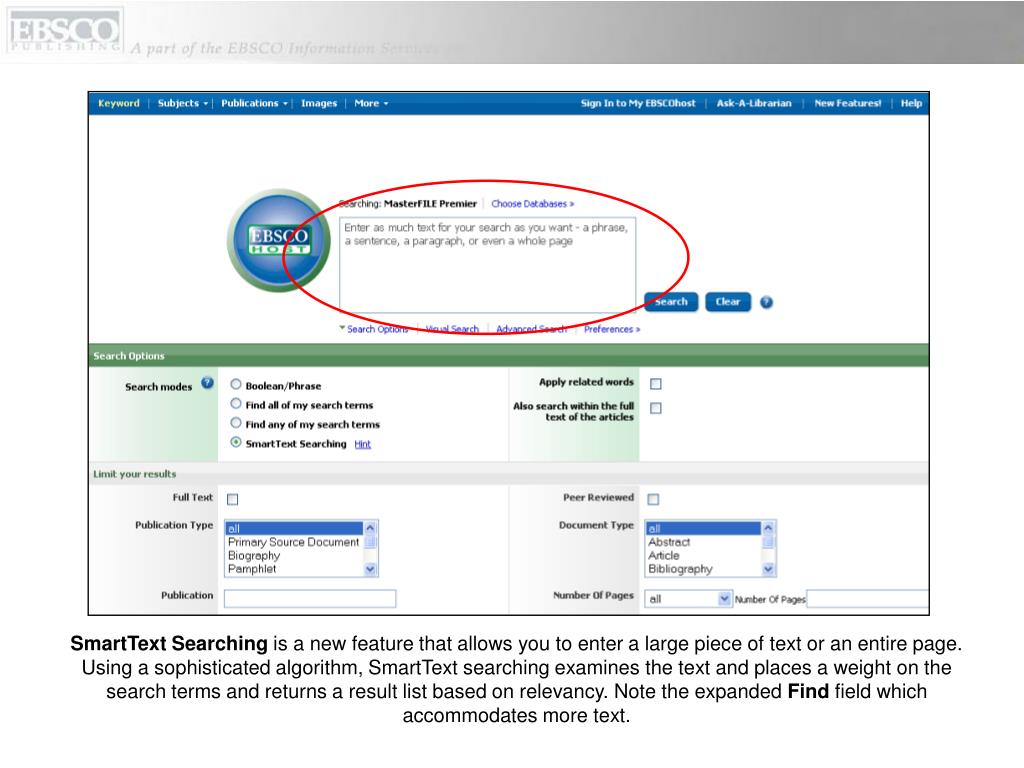Check the Full Text limiter
Screen dimensions: 1024x768
[232, 500]
